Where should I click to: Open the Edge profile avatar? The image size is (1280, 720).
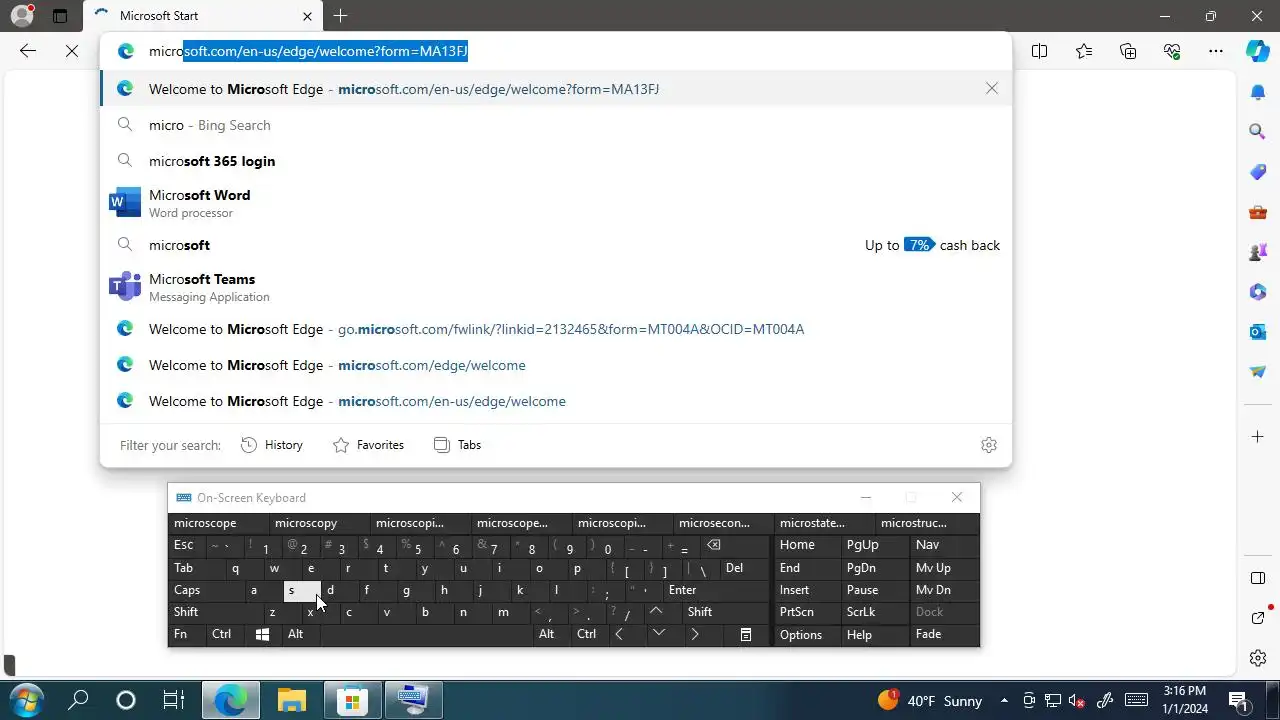tap(21, 16)
